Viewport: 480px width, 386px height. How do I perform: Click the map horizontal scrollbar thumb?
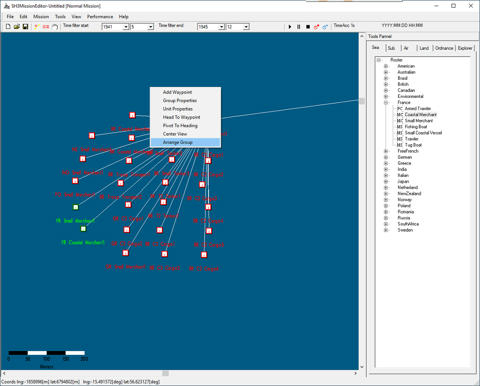tap(166, 373)
